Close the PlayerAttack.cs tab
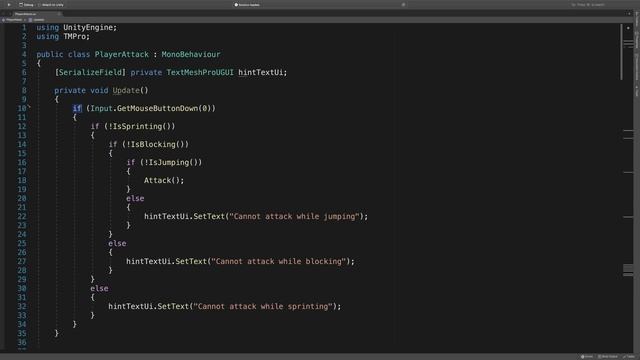640x360 pixels. click(x=59, y=14)
